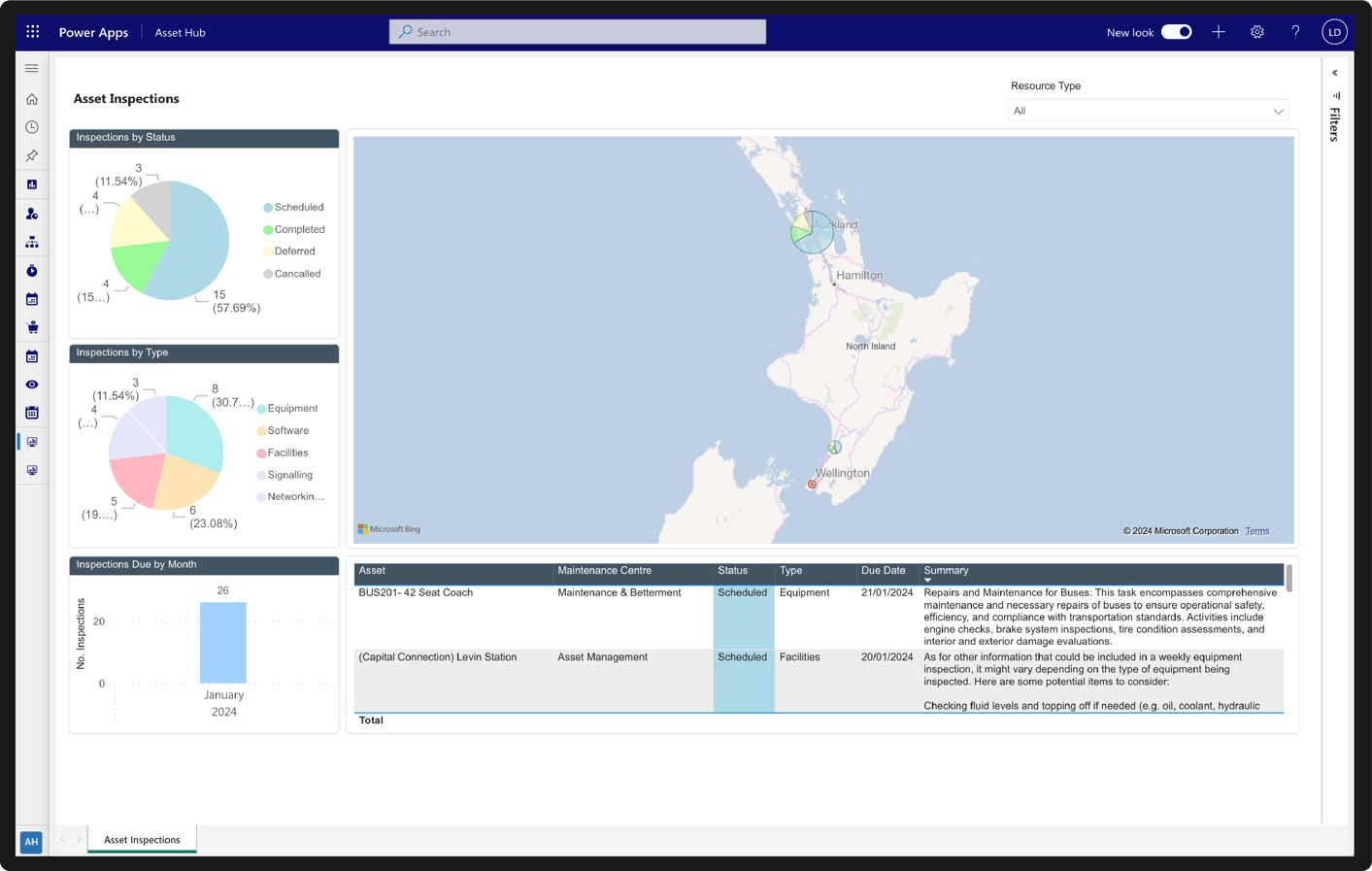
Task: Click the Cancelled legend swatch
Action: point(268,274)
